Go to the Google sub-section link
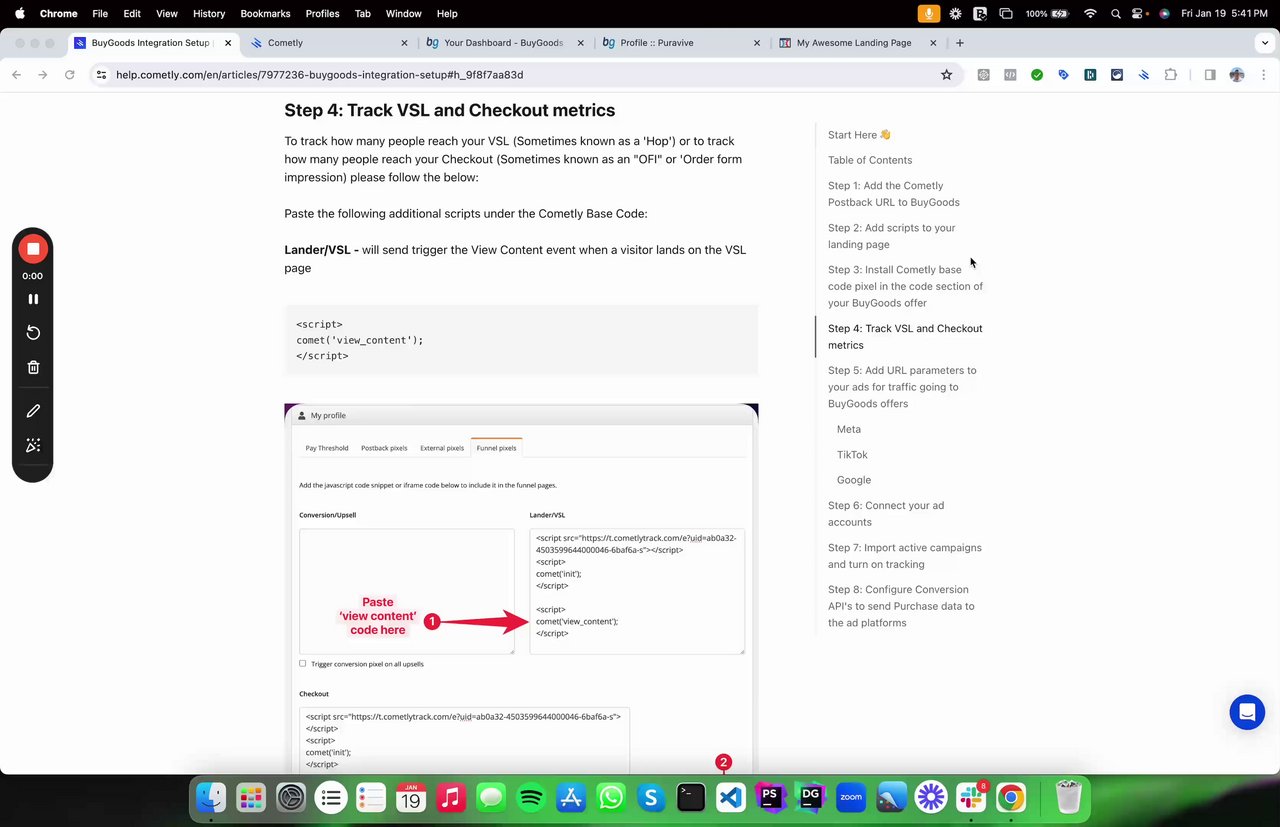 pos(854,480)
